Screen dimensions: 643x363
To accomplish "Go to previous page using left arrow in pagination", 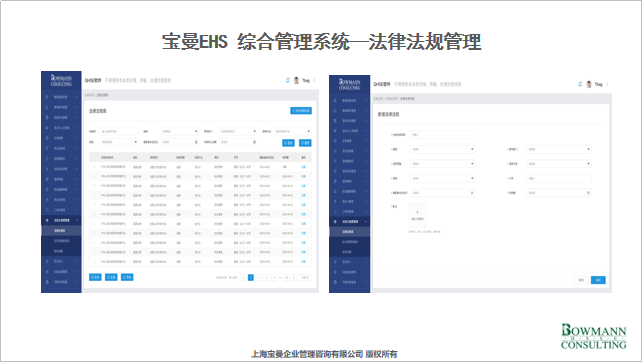I will click(x=243, y=278).
